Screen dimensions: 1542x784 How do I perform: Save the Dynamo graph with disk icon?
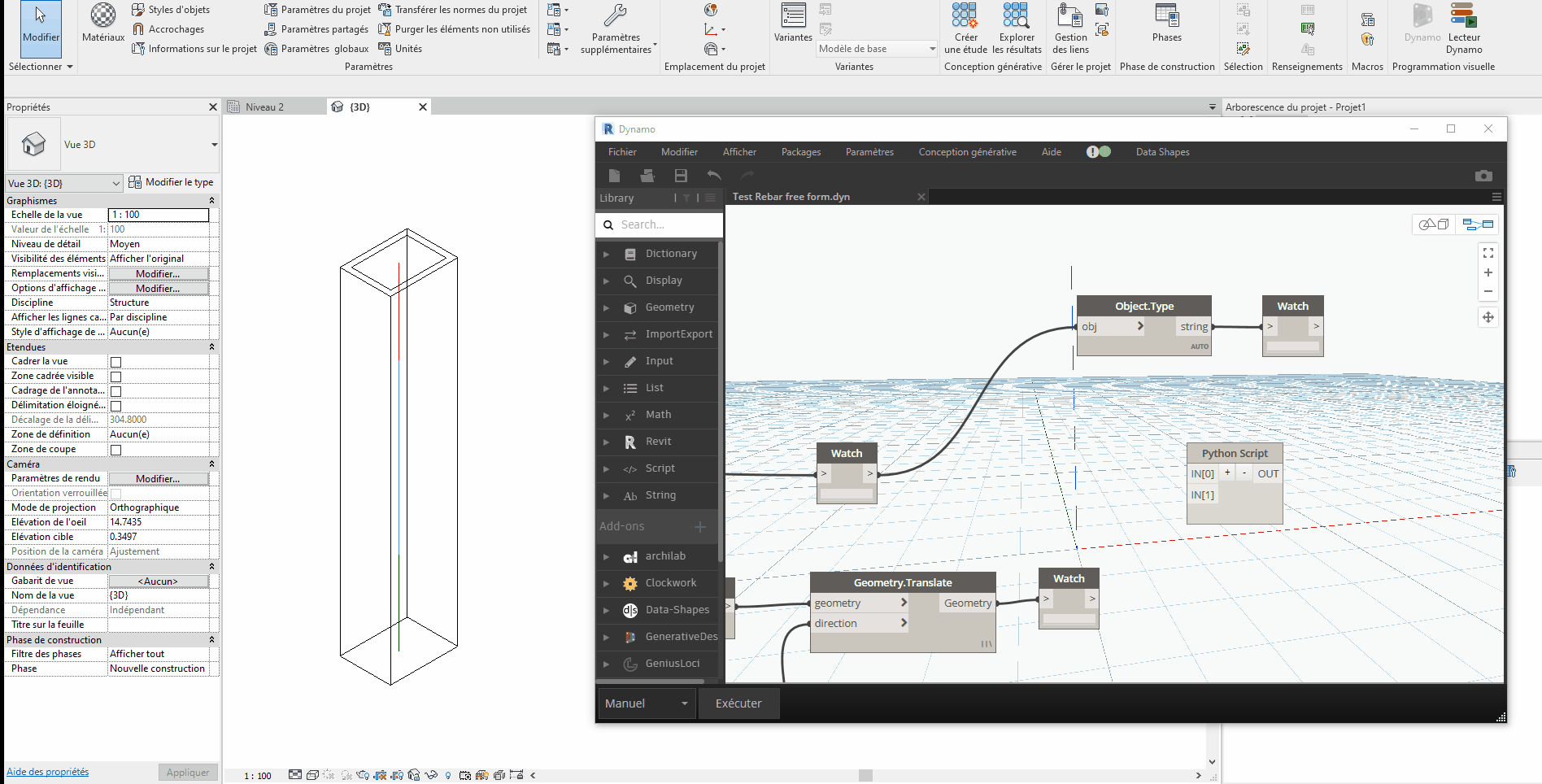click(x=681, y=176)
